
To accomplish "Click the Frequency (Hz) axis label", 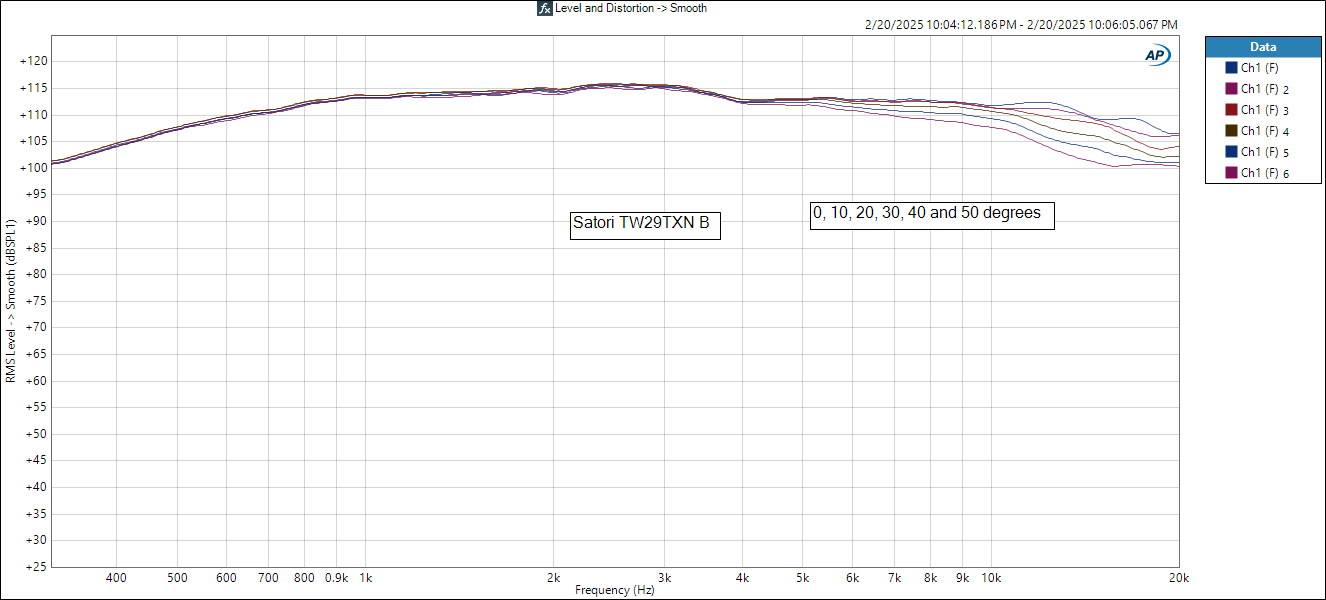I will coord(615,591).
